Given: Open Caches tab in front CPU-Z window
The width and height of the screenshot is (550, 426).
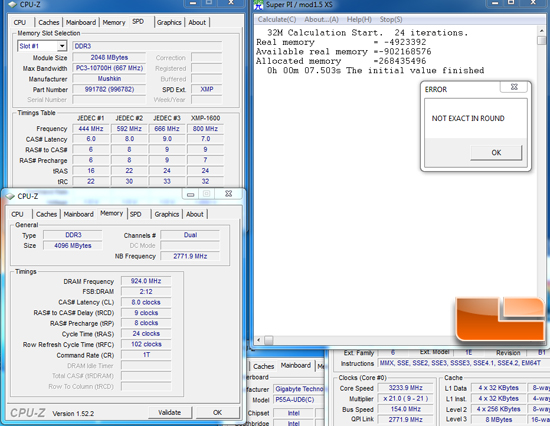Looking at the screenshot, I should pyautogui.click(x=46, y=214).
